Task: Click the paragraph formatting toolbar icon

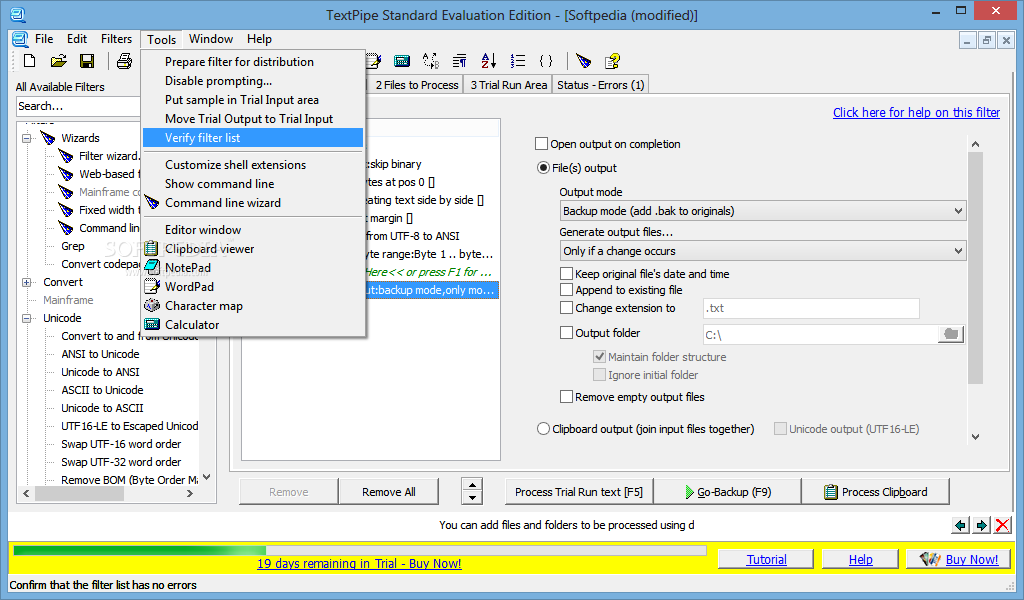Action: (x=460, y=61)
